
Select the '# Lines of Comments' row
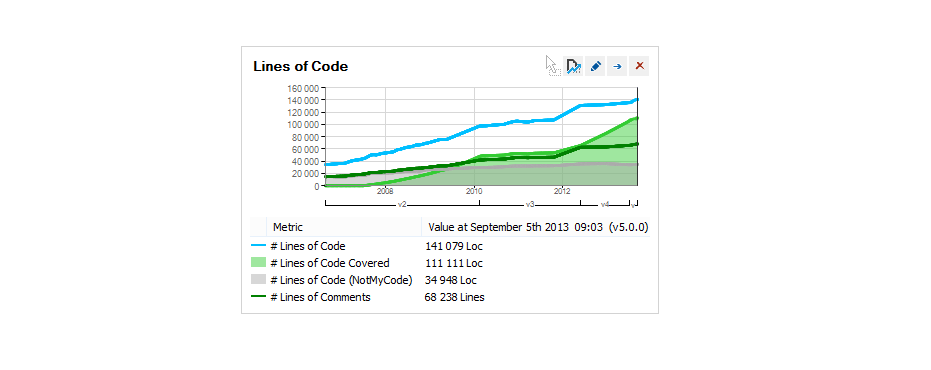point(450,297)
